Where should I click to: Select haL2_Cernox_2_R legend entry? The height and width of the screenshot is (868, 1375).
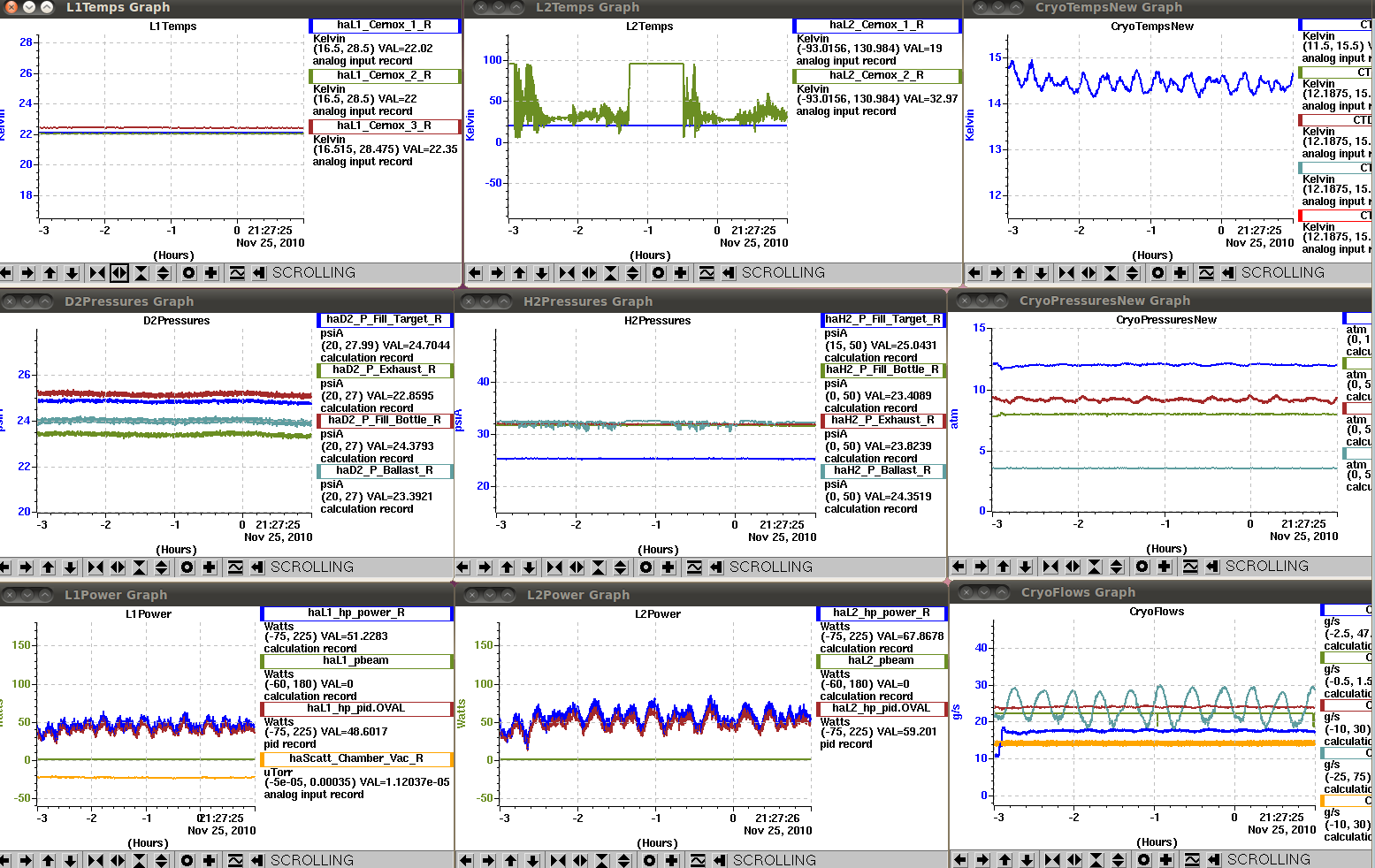877,76
